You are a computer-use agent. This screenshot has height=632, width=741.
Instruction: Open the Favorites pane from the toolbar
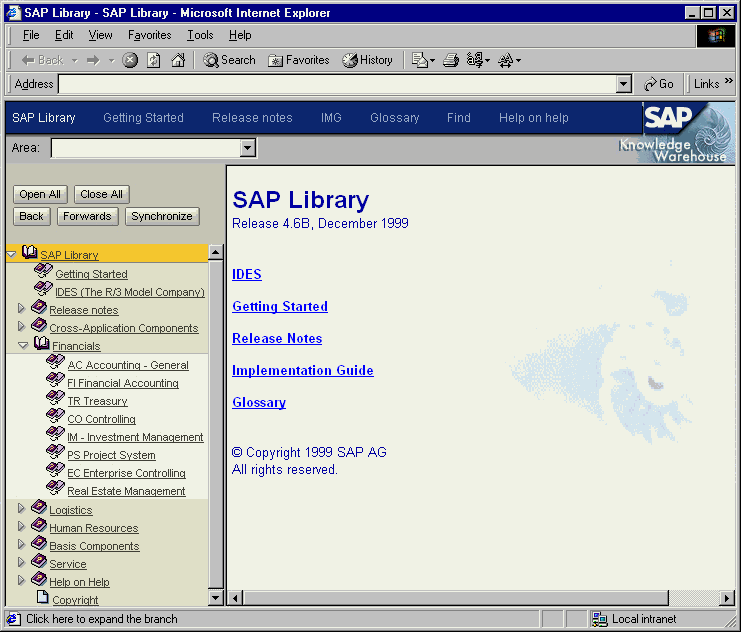(299, 60)
